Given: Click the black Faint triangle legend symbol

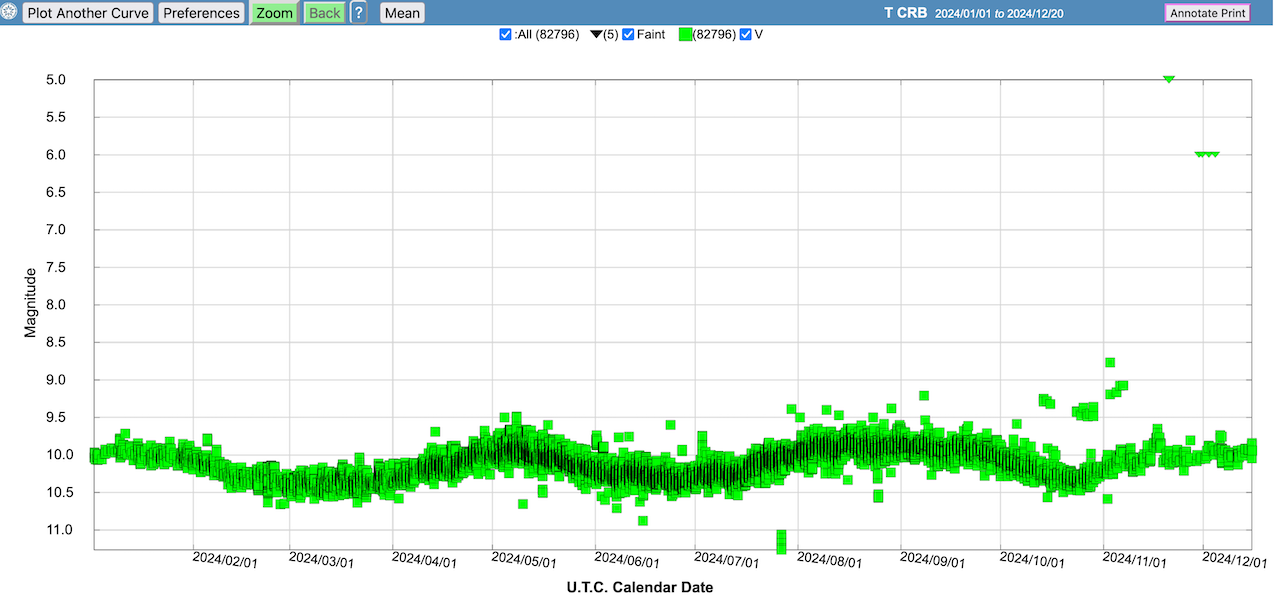Looking at the screenshot, I should (x=596, y=35).
